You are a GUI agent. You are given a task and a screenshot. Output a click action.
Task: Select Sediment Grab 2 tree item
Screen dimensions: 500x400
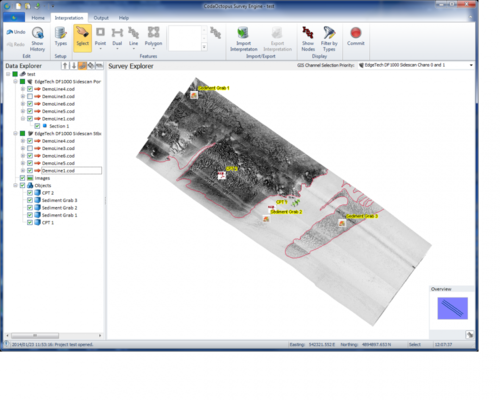pos(59,208)
